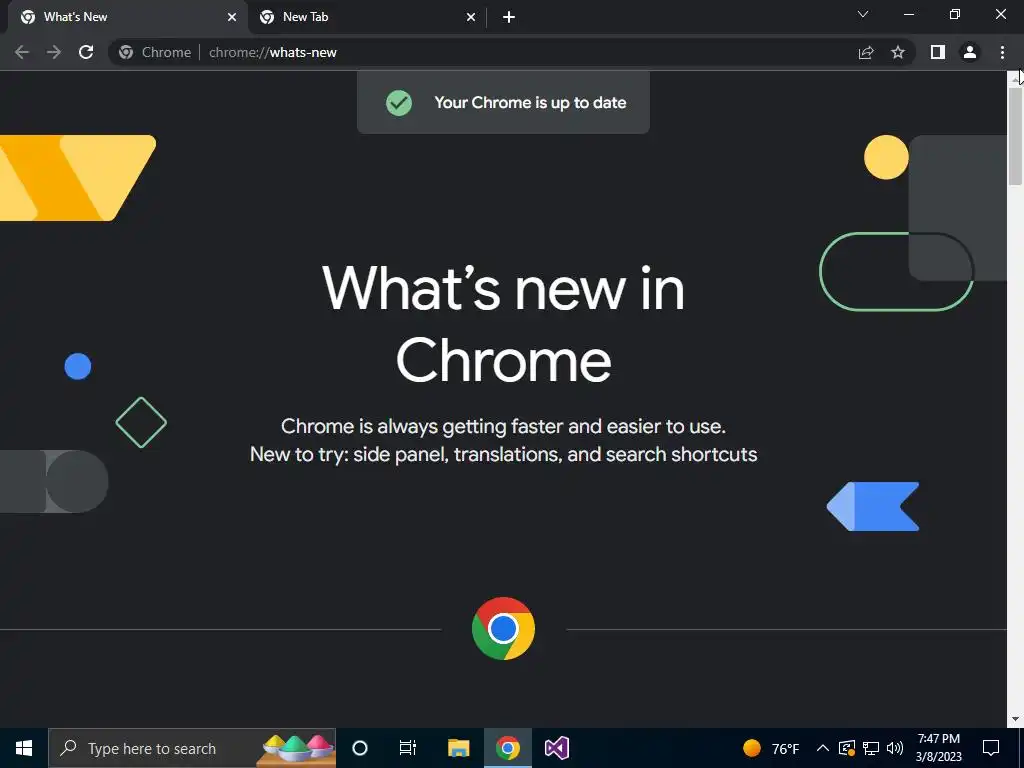Viewport: 1024px width, 768px height.
Task: Open the notification center icon
Action: pos(991,748)
